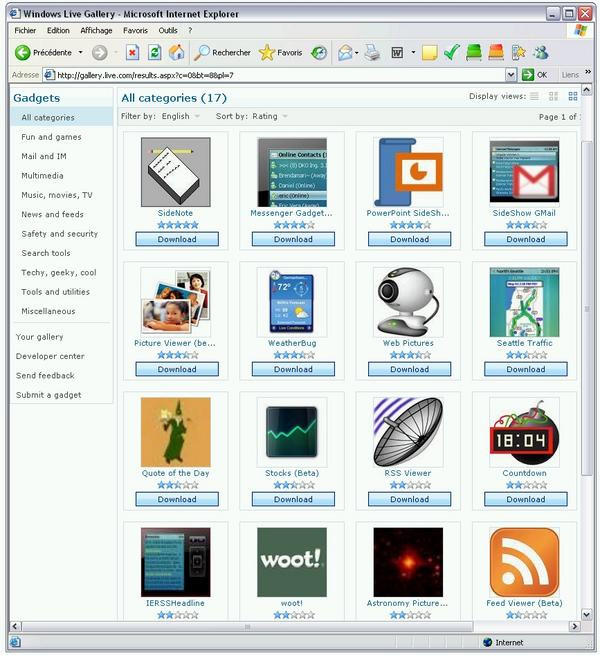Image resolution: width=600 pixels, height=655 pixels.
Task: Open the home page house icon
Action: click(x=177, y=53)
